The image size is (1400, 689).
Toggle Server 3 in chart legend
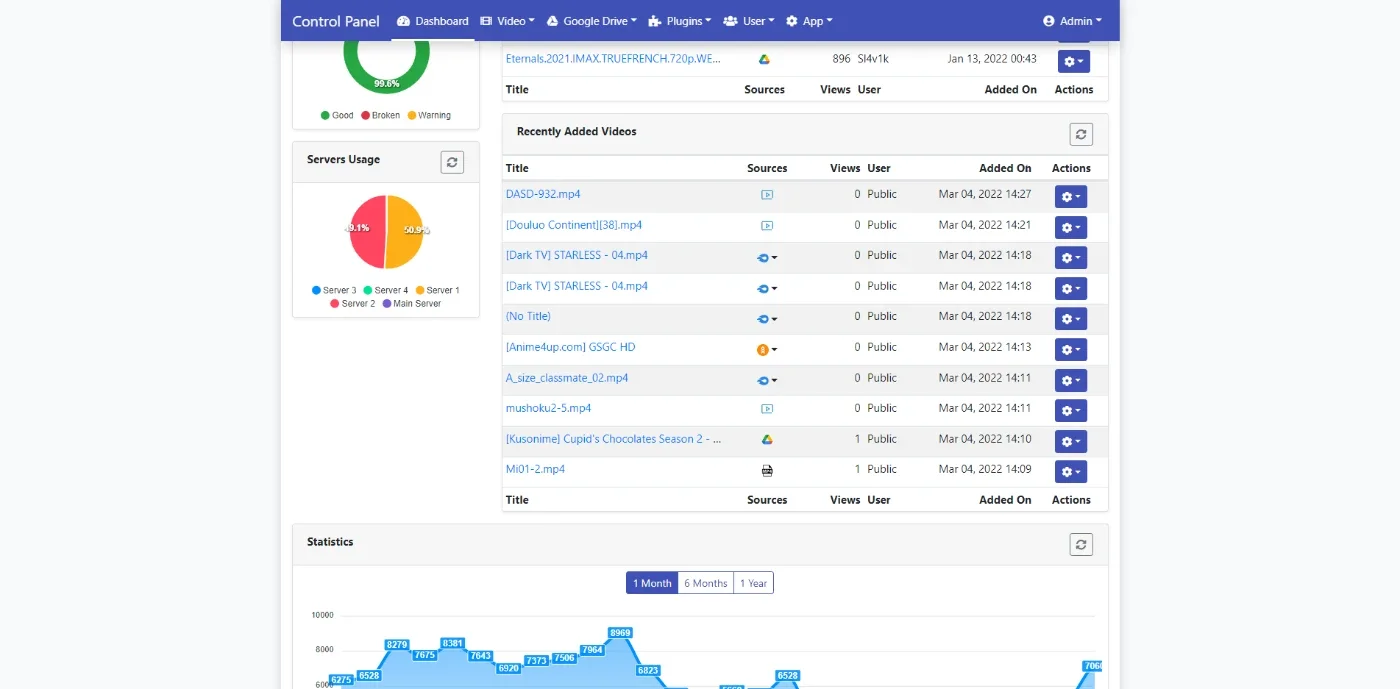pyautogui.click(x=334, y=290)
